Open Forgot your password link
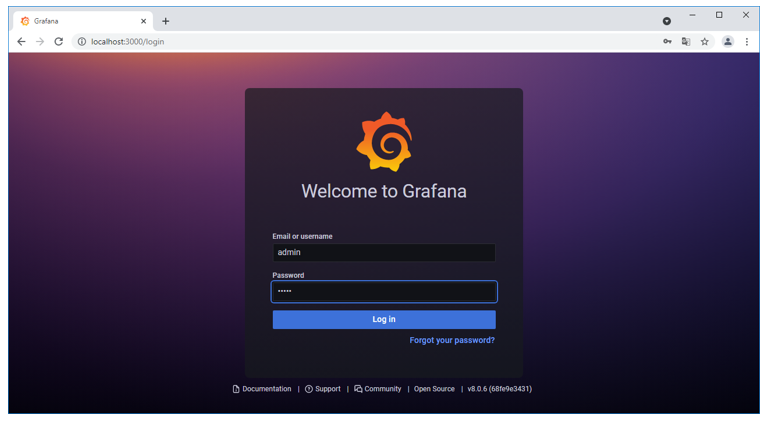This screenshot has height=425, width=771. [x=452, y=340]
